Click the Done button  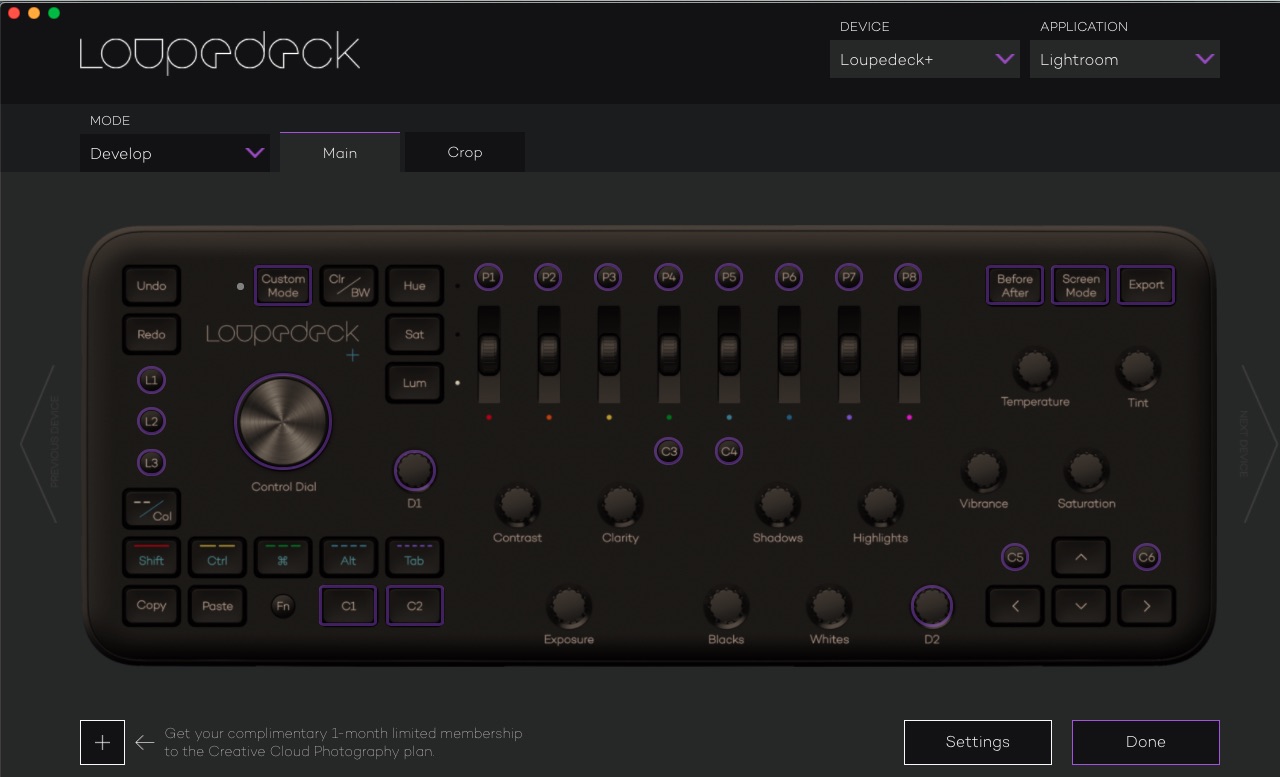(x=1146, y=742)
